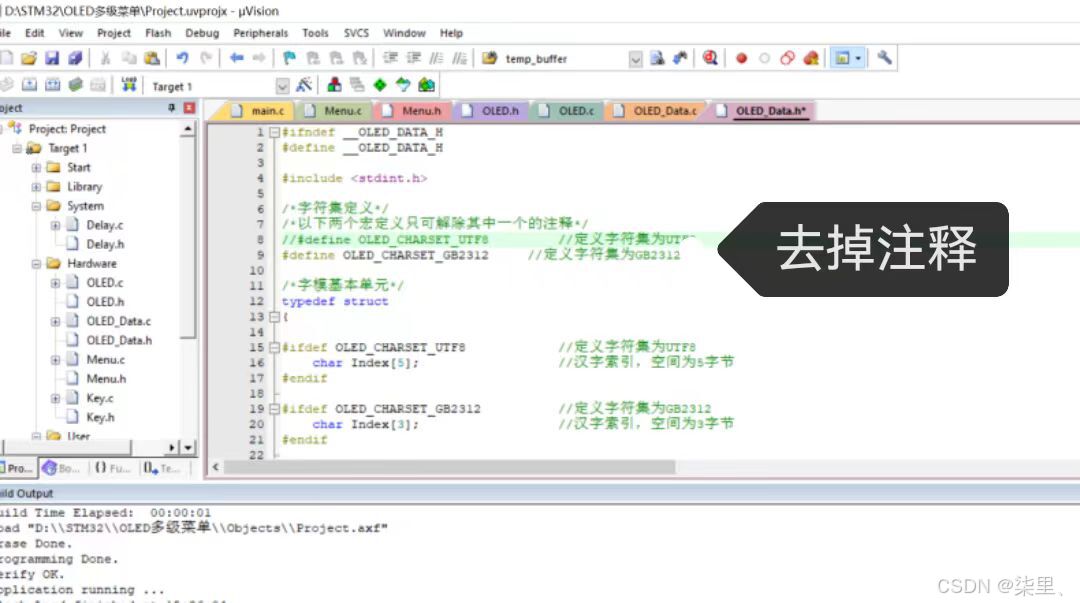Select Menu.h in project tree
This screenshot has height=603, width=1080.
coord(106,379)
